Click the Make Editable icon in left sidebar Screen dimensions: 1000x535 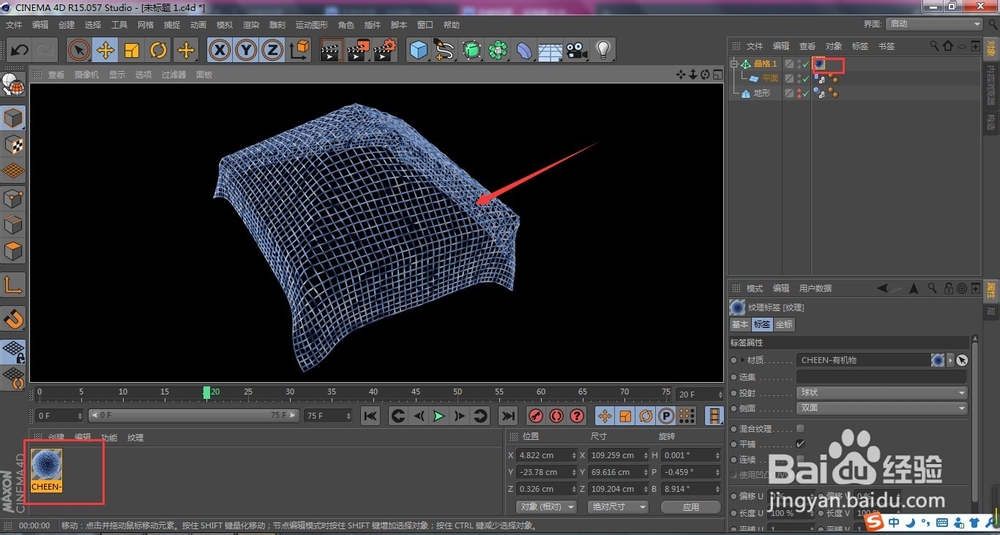(13, 84)
